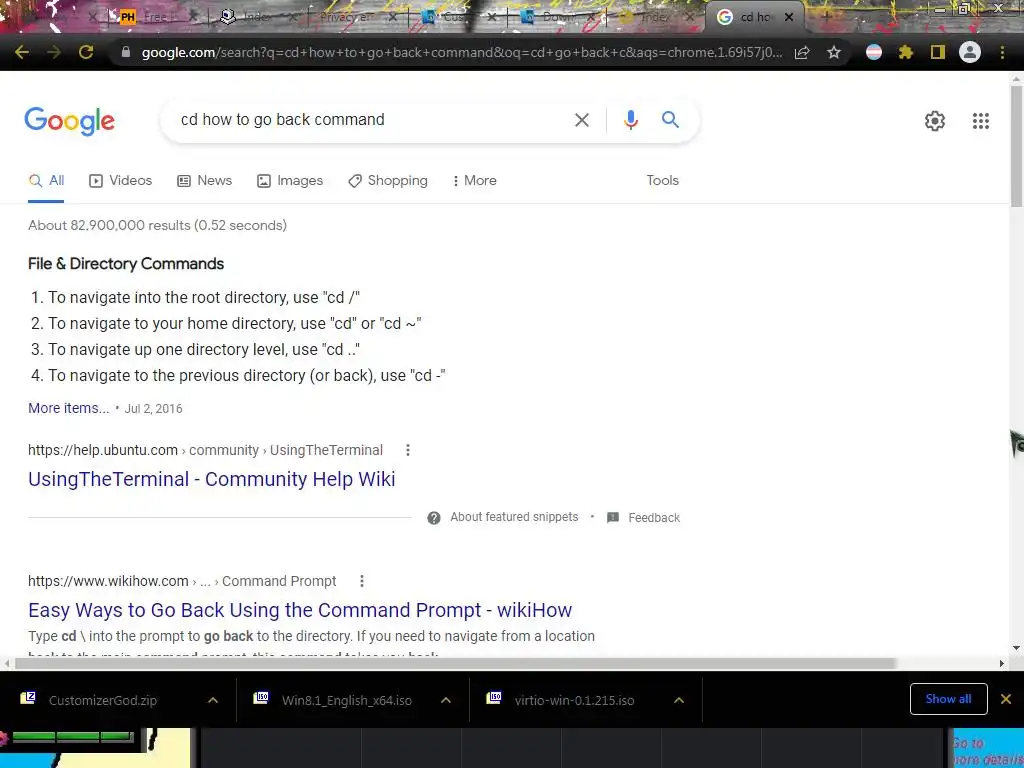The height and width of the screenshot is (768, 1024).
Task: Close the downloads bar
Action: tap(1006, 699)
